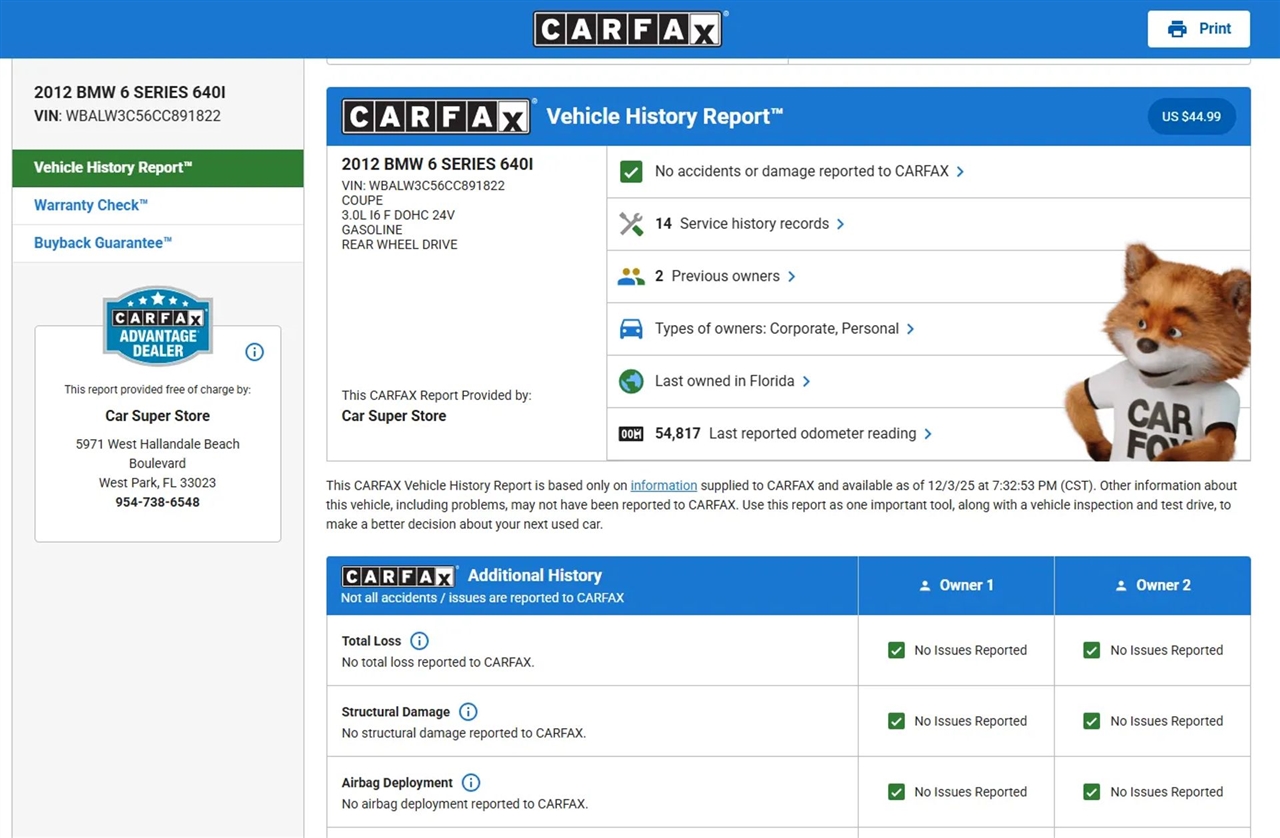
Task: Open Buyback Guarantee sidebar tab
Action: (103, 243)
